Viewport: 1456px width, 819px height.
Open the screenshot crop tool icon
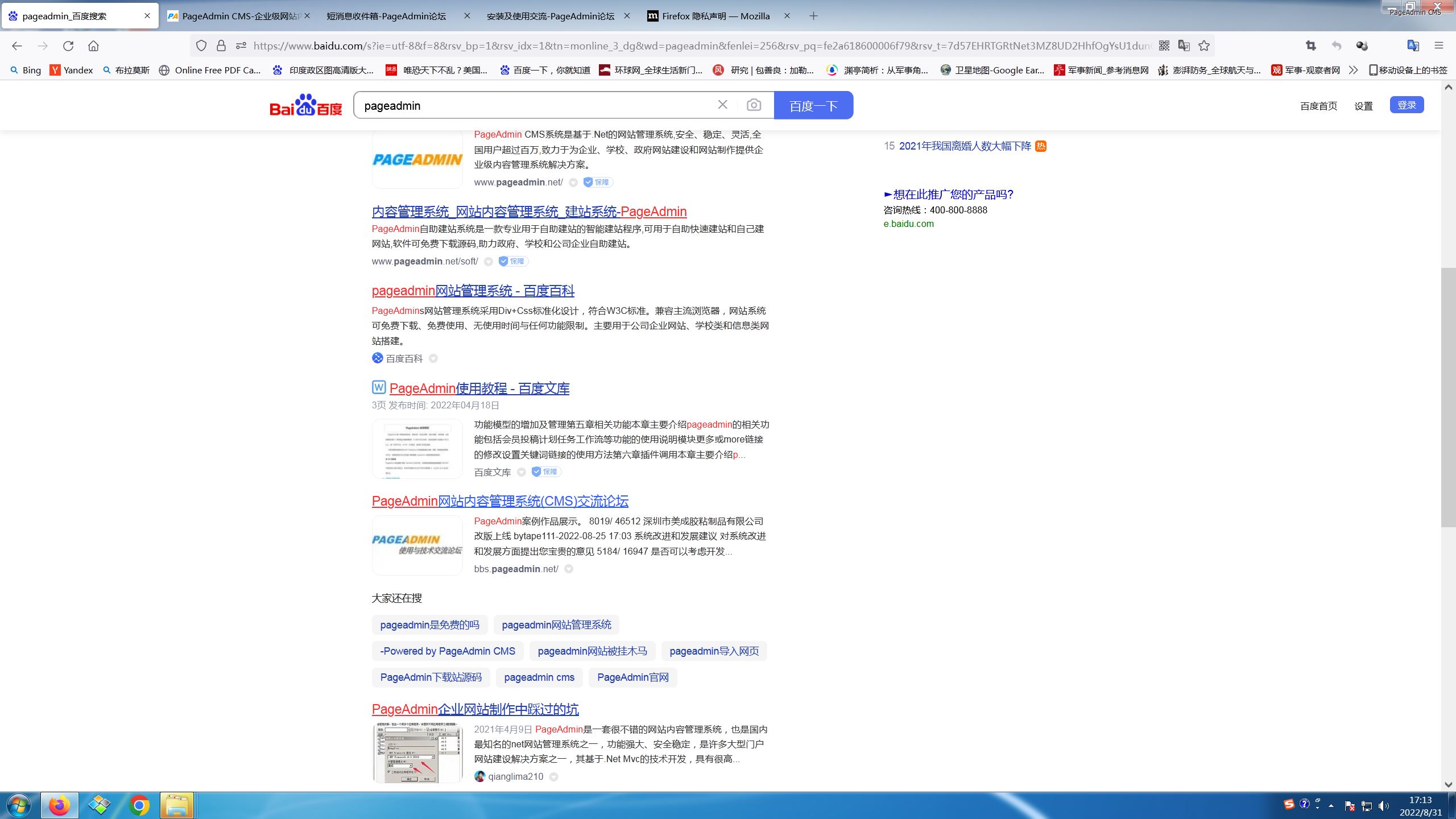pyautogui.click(x=1311, y=45)
